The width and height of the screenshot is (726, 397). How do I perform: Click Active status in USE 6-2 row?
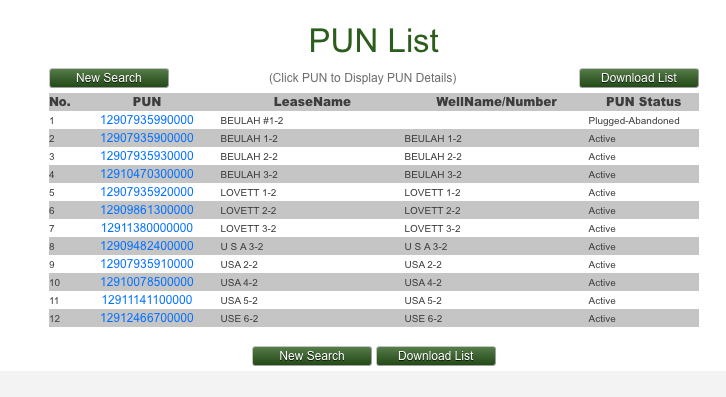pos(602,320)
